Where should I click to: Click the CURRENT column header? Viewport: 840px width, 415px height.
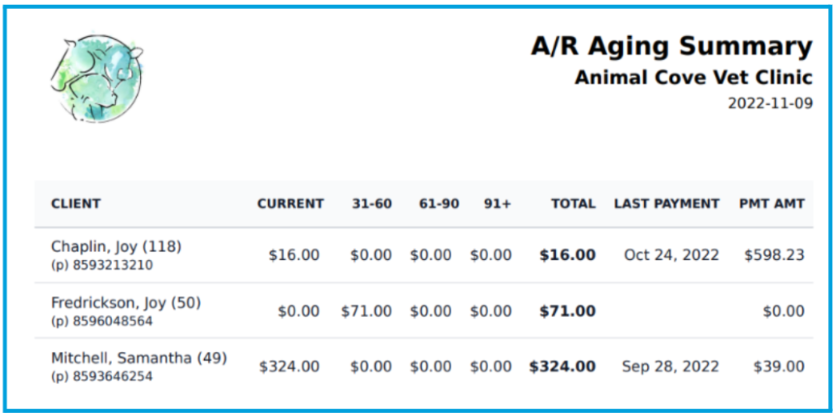coord(290,204)
